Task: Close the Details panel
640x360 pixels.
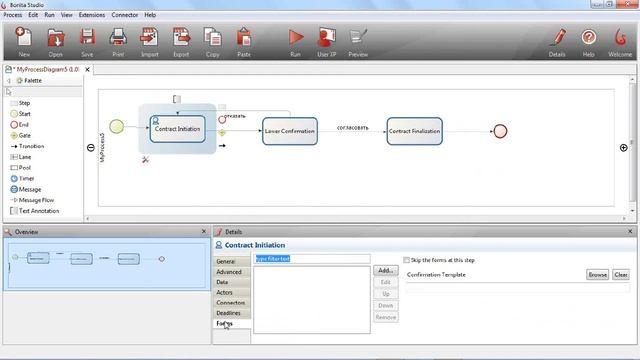Action: pyautogui.click(x=630, y=231)
